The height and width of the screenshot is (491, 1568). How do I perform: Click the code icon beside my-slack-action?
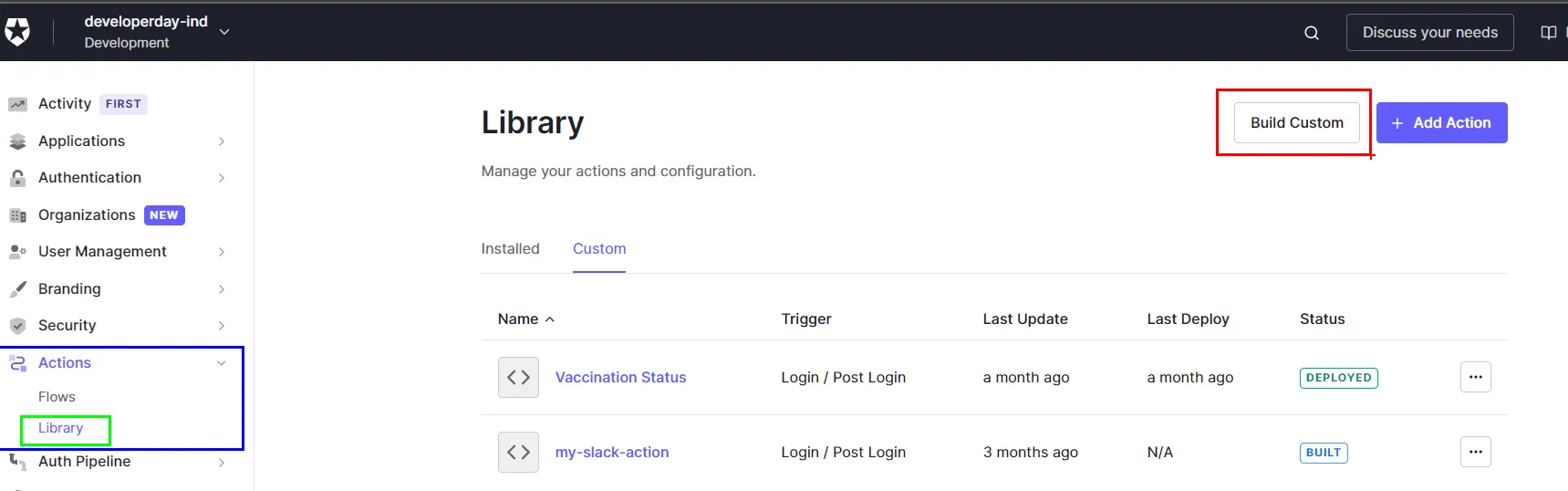coord(518,453)
